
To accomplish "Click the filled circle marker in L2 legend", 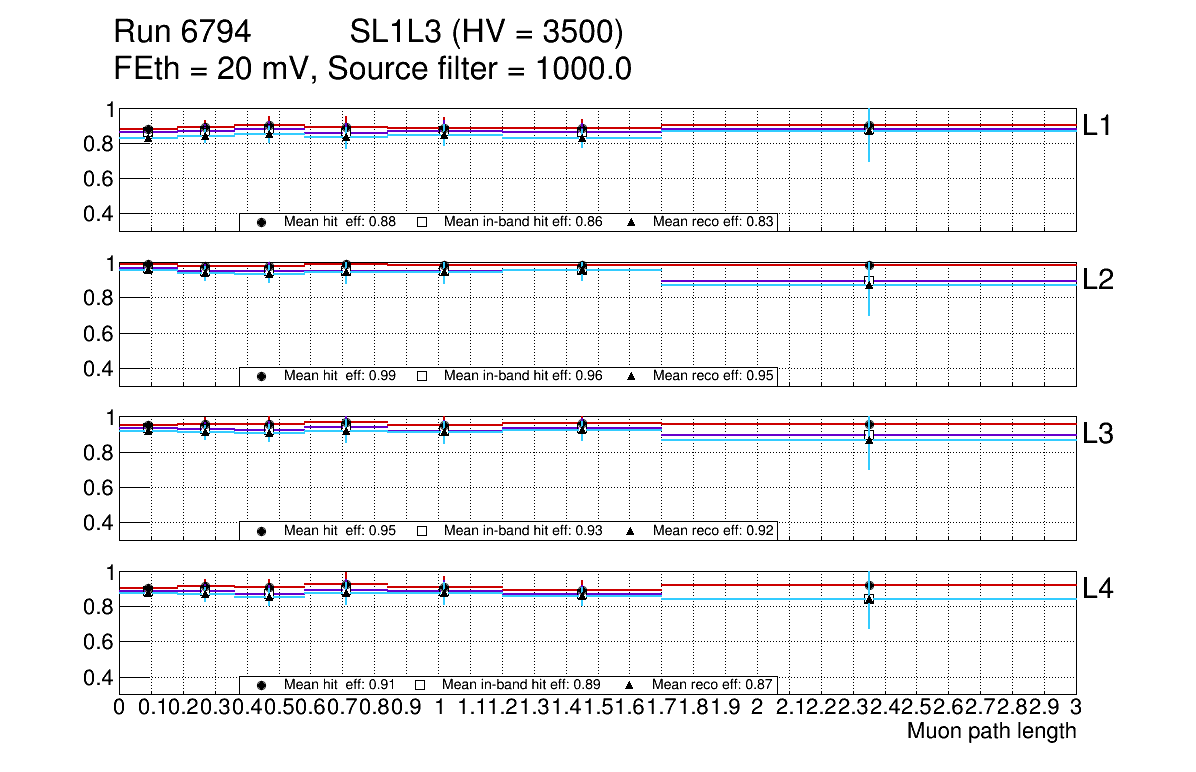I will [x=261, y=376].
